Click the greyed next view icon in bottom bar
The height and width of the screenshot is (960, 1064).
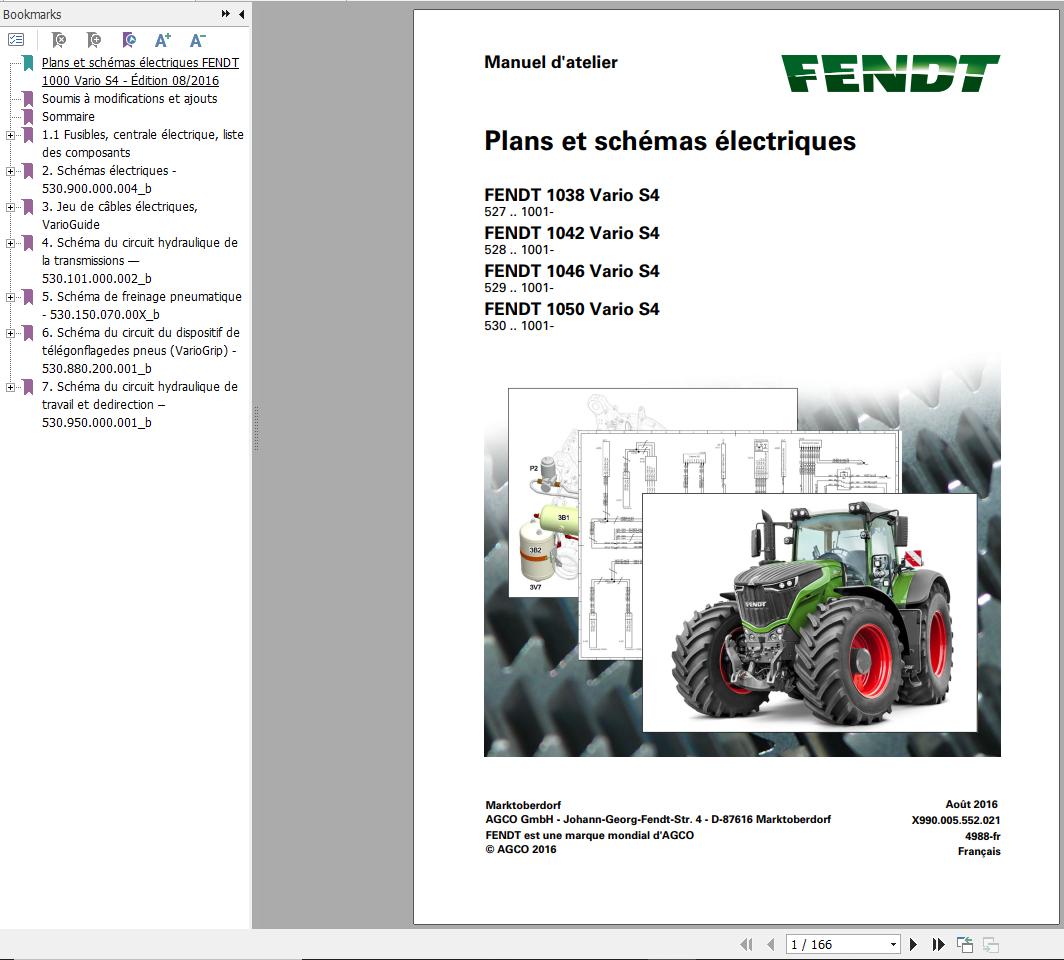tap(991, 944)
